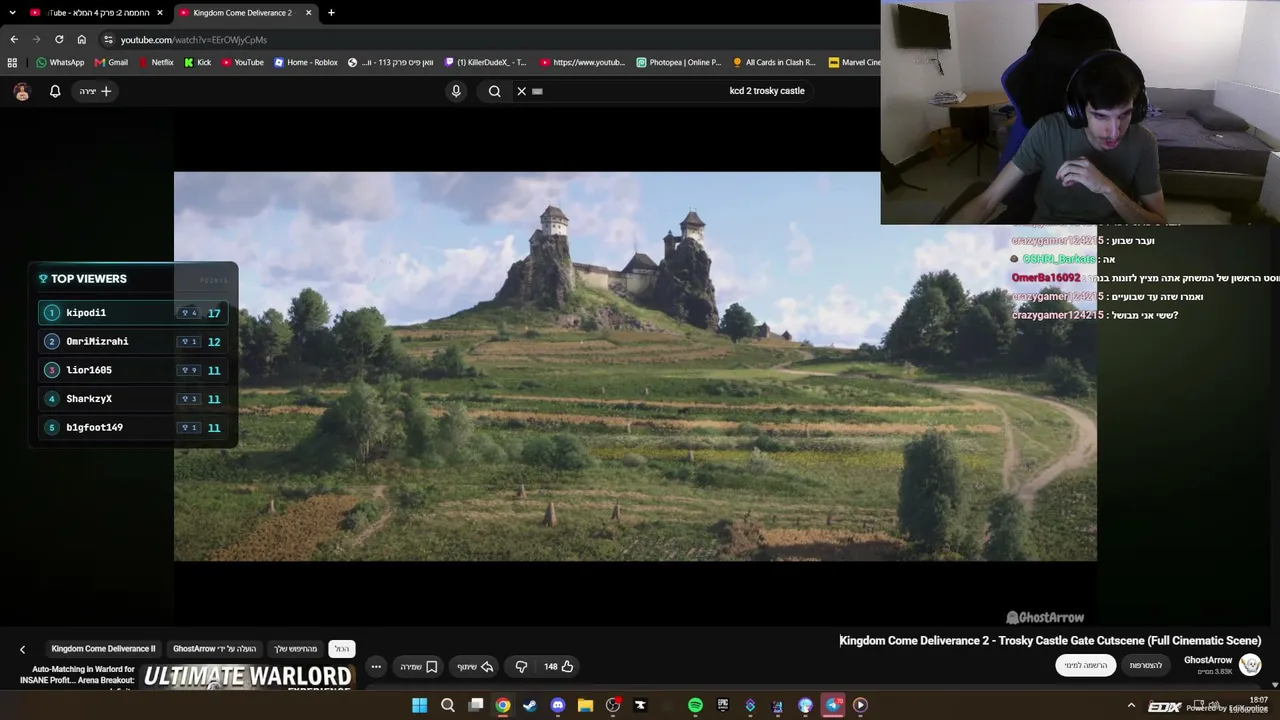Viewport: 1280px width, 720px height.
Task: Focus the address bar URL
Action: click(x=194, y=40)
